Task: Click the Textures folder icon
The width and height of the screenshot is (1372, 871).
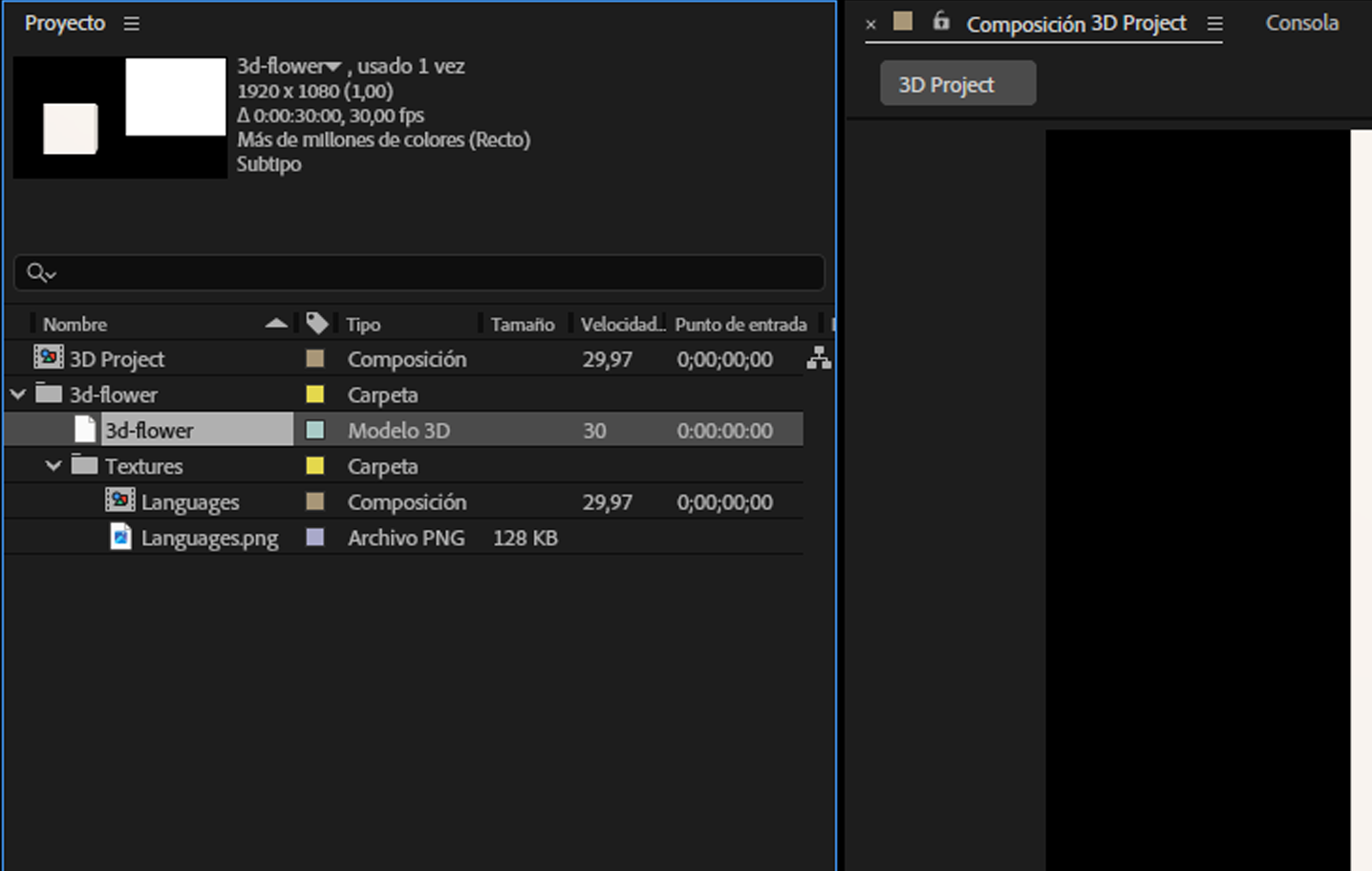Action: pyautogui.click(x=85, y=464)
